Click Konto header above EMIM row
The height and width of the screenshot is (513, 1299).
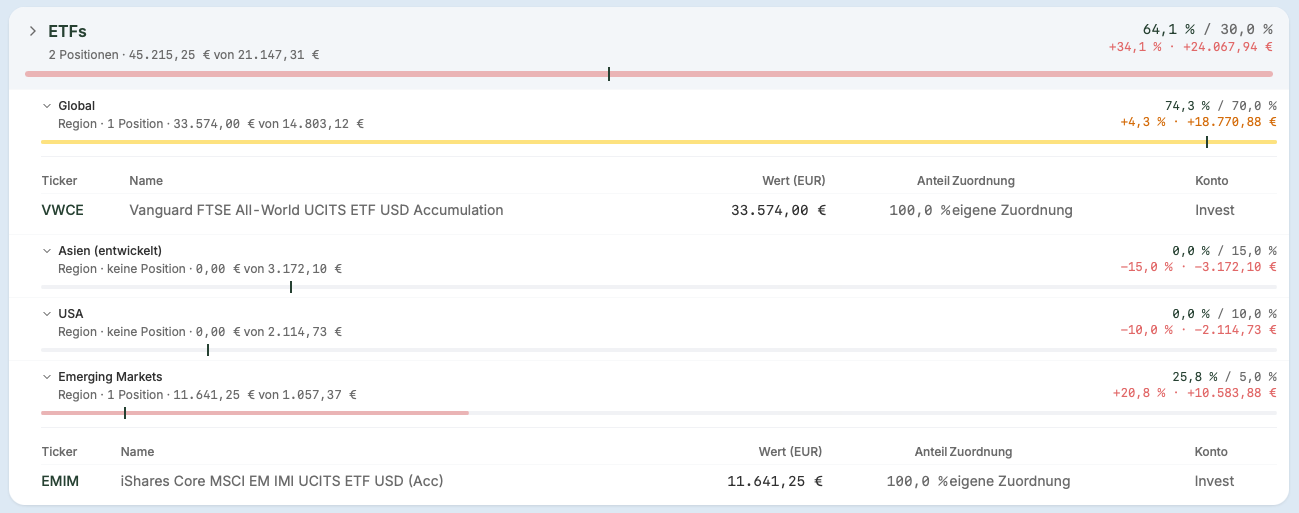coord(1211,452)
